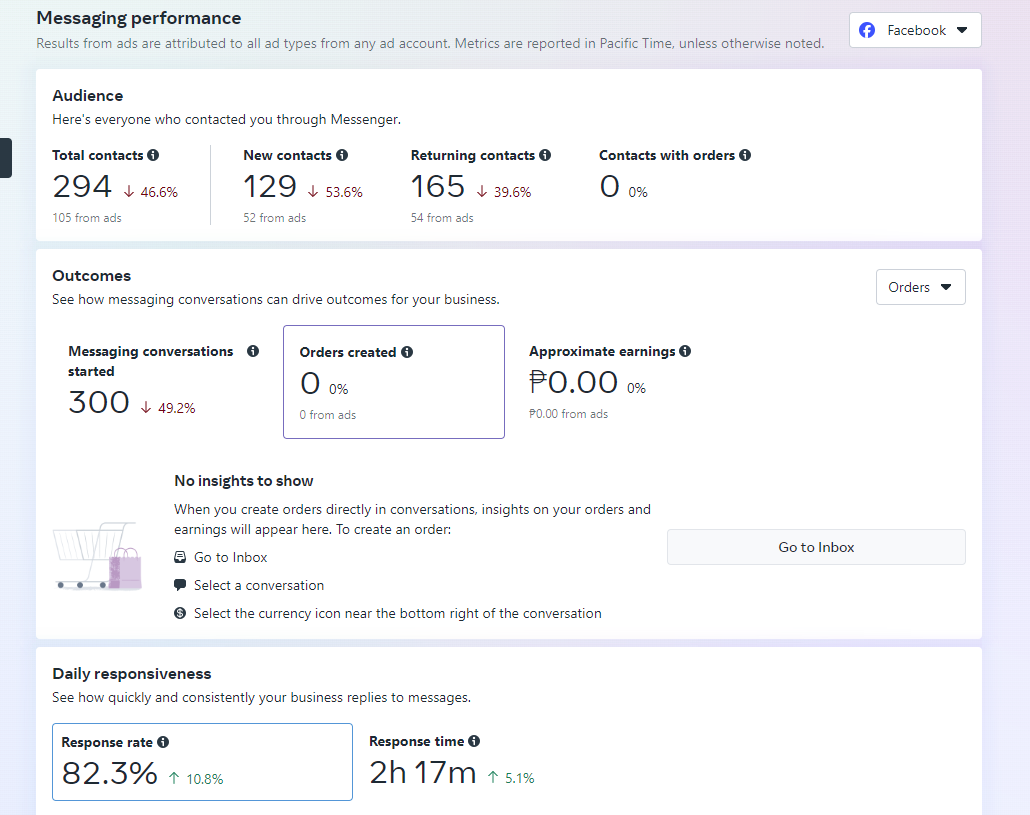Open the Facebook platform dropdown
Image resolution: width=1030 pixels, height=815 pixels.
pos(915,30)
